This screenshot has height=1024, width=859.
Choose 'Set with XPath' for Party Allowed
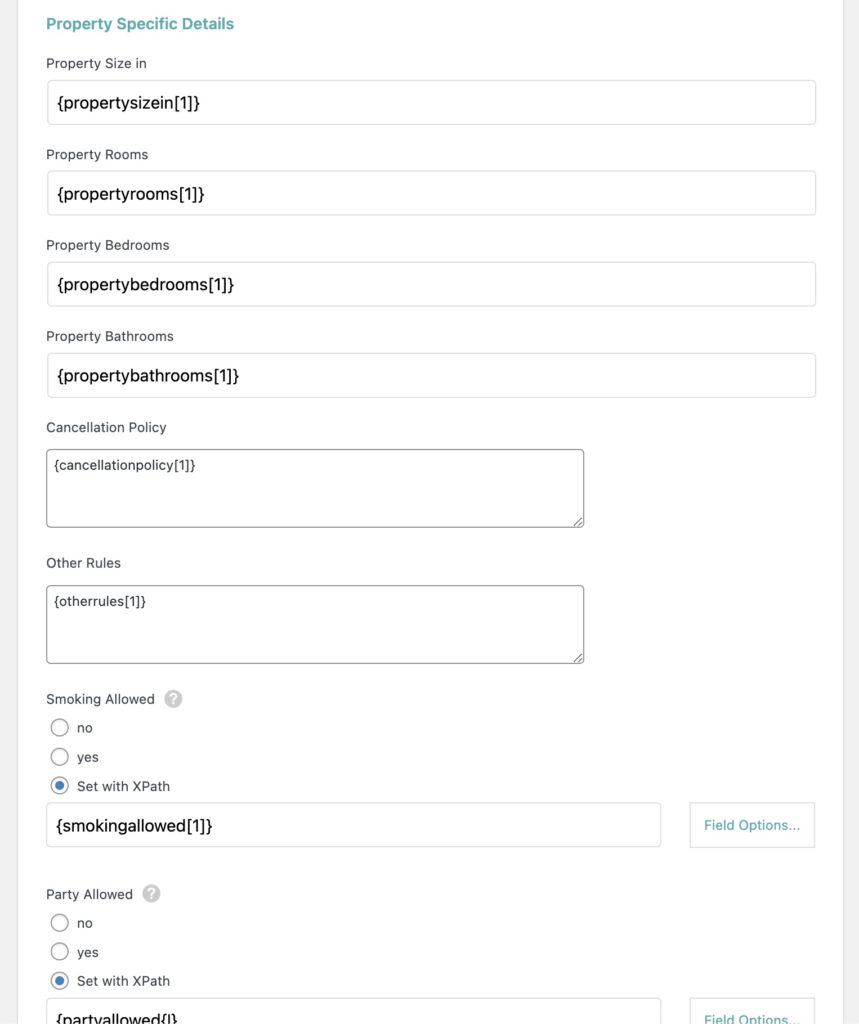[x=59, y=981]
